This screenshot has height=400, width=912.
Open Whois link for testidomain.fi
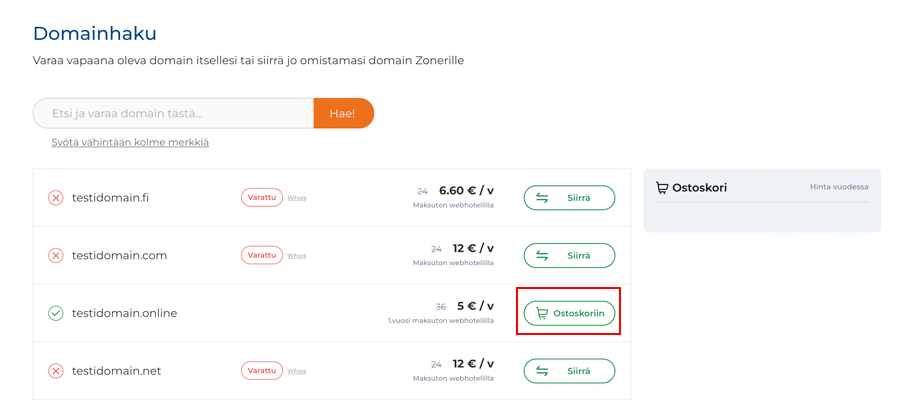pos(297,198)
